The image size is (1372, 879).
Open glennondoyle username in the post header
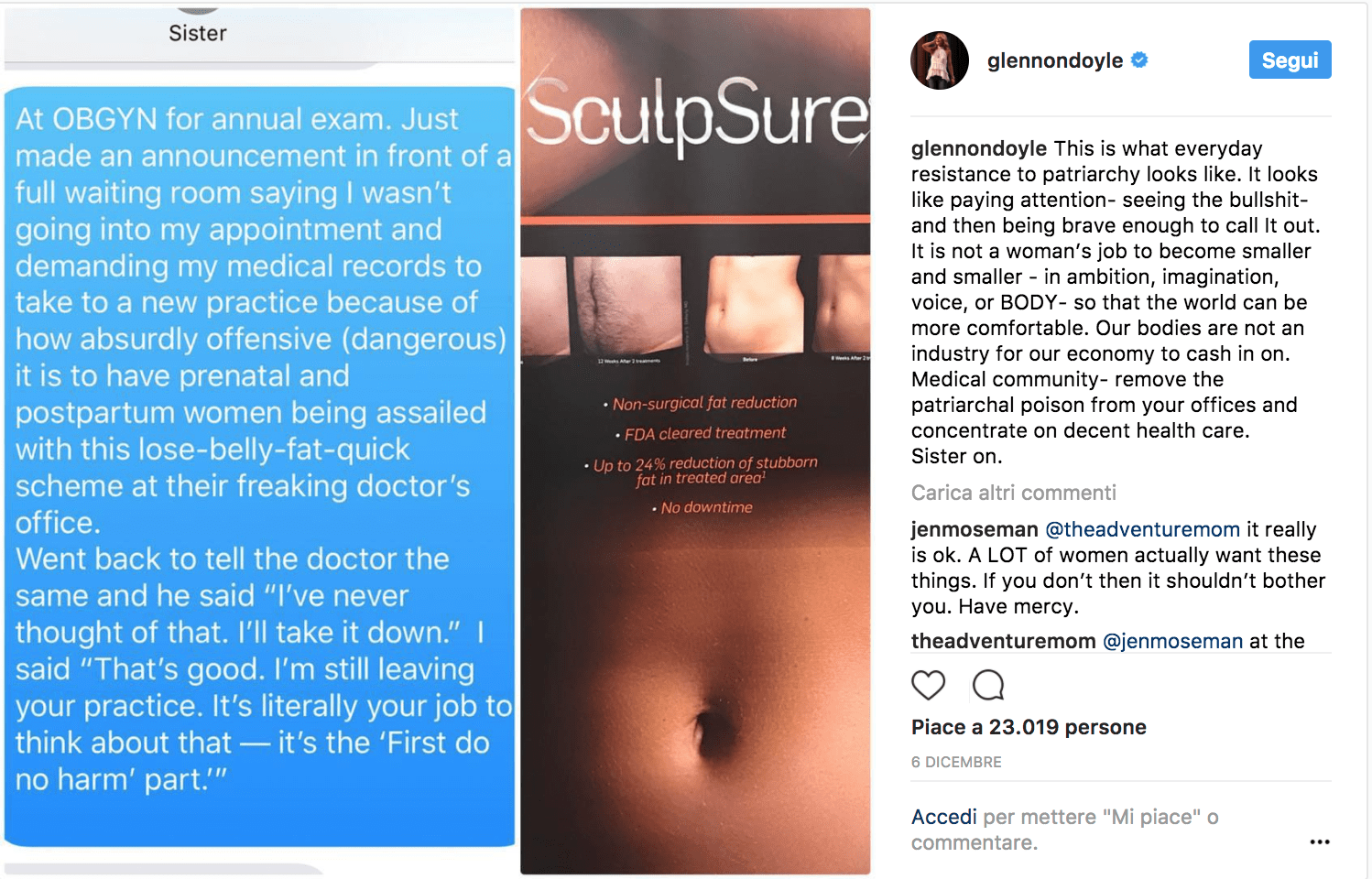(1054, 60)
